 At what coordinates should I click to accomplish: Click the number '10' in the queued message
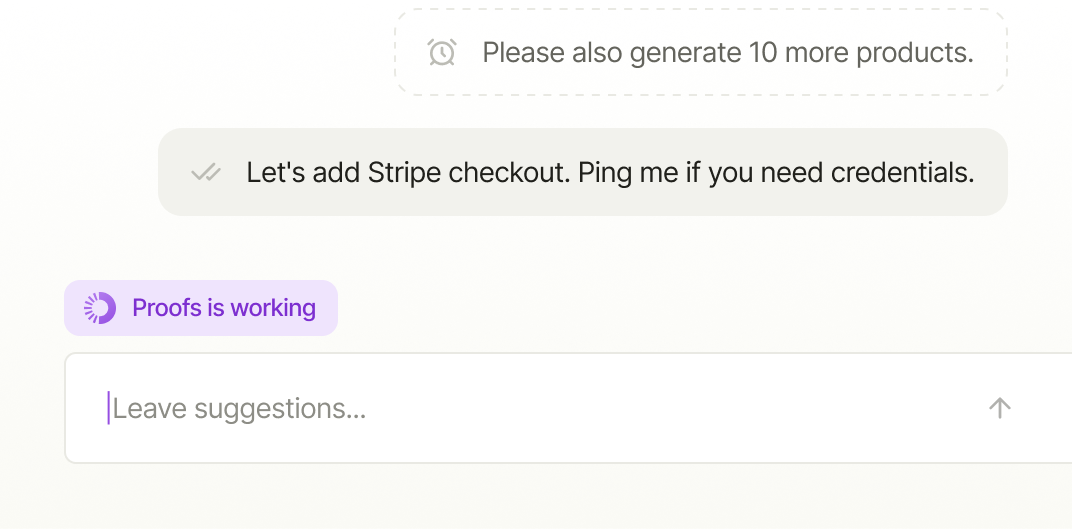pos(763,53)
